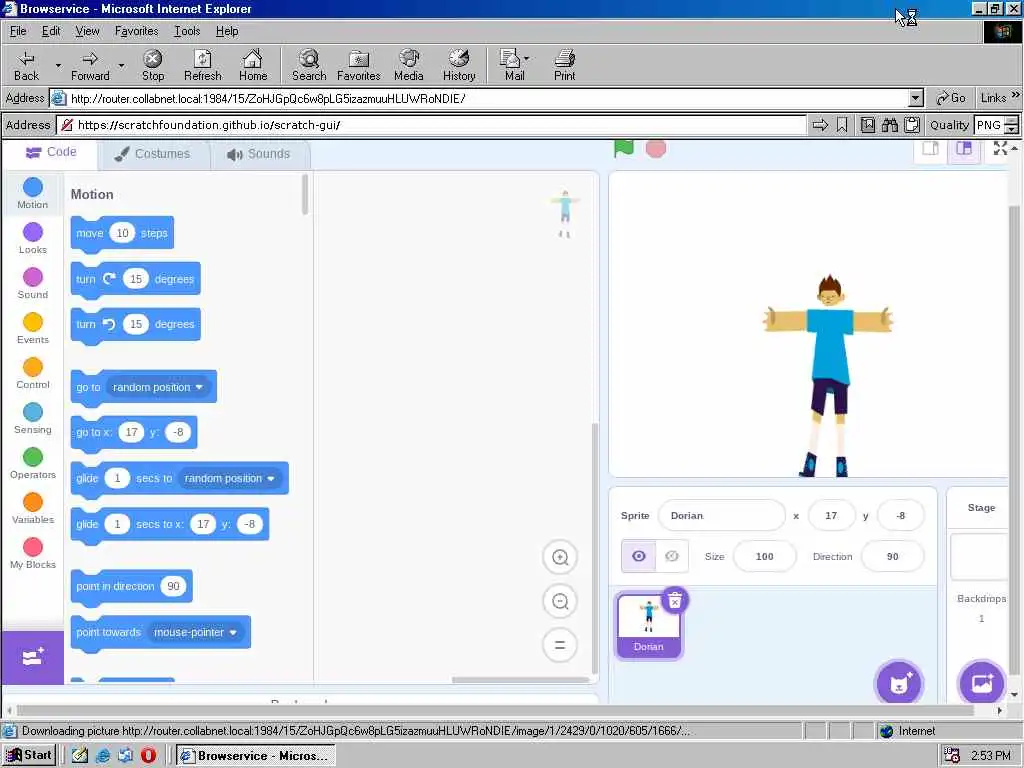1024x768 pixels.
Task: Click the Windows Start button
Action: [x=29, y=755]
